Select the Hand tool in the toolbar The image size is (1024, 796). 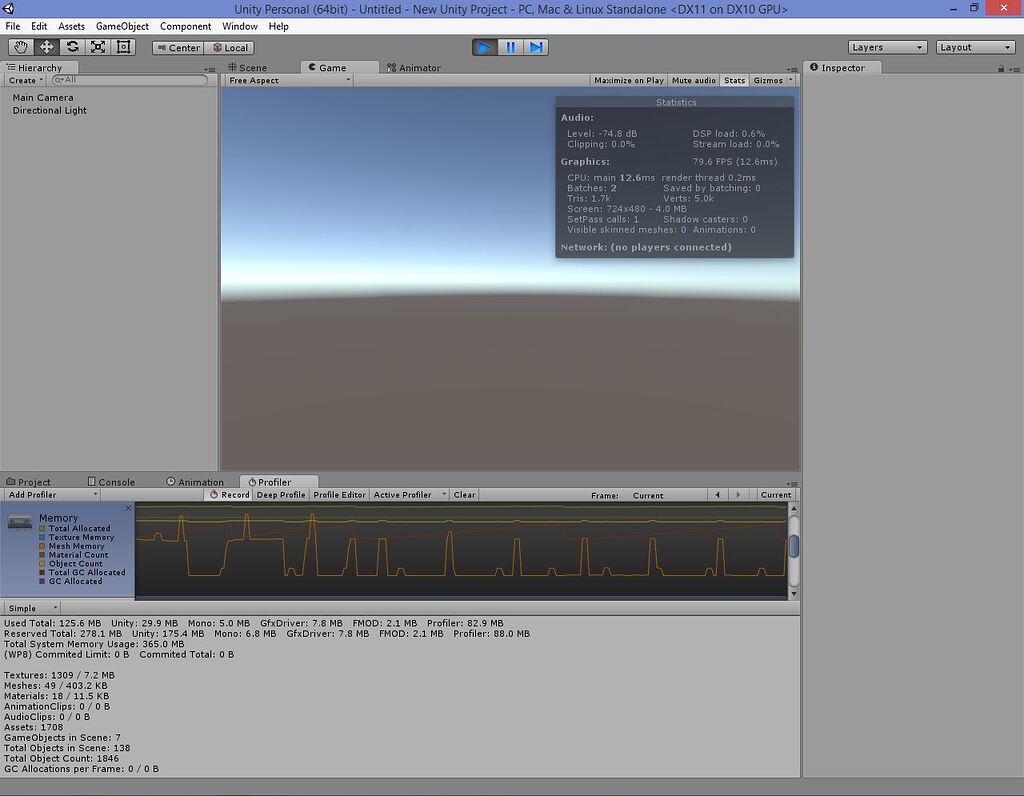point(20,47)
